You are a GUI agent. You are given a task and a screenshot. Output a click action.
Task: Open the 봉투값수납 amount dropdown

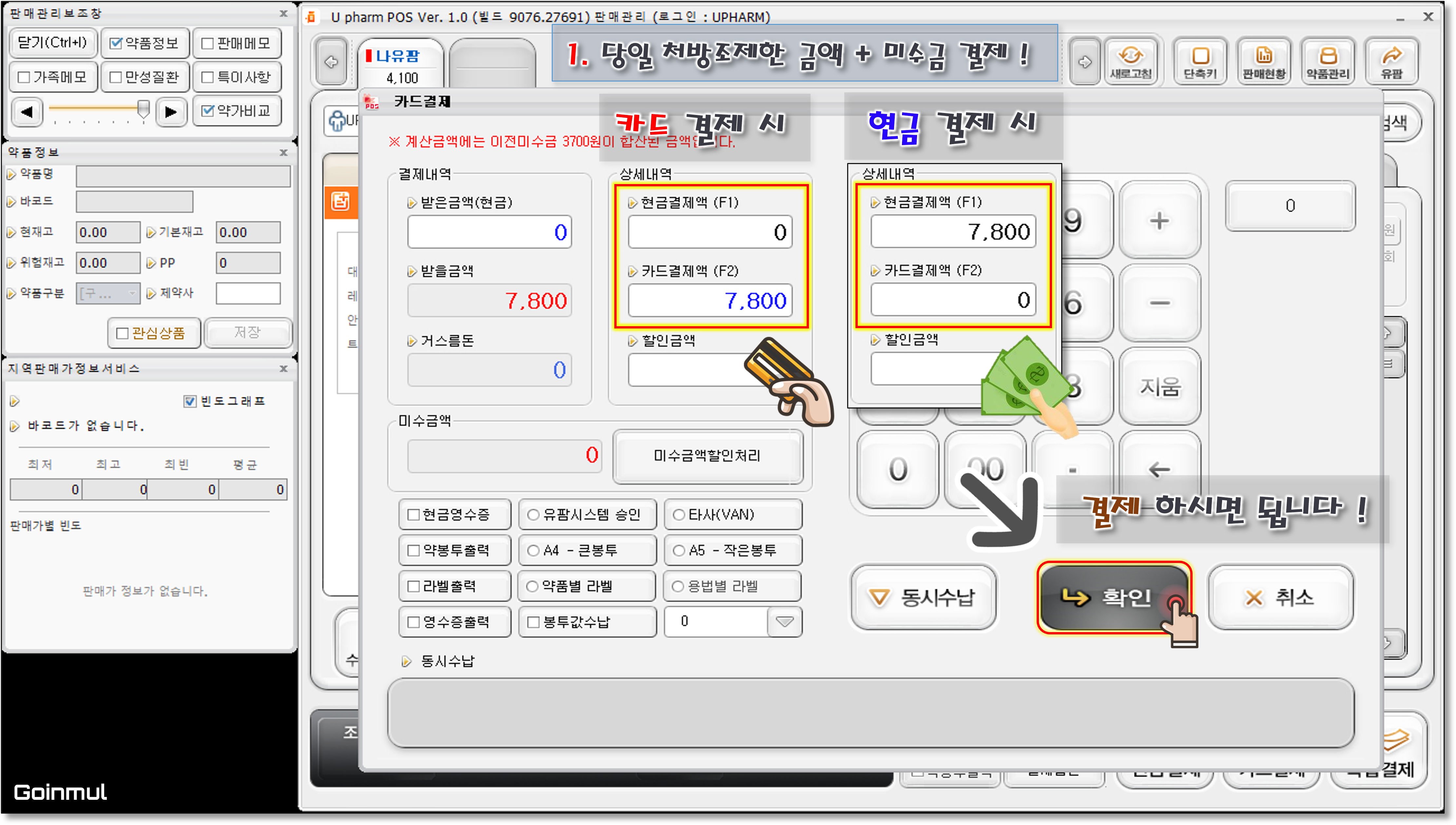pos(784,622)
